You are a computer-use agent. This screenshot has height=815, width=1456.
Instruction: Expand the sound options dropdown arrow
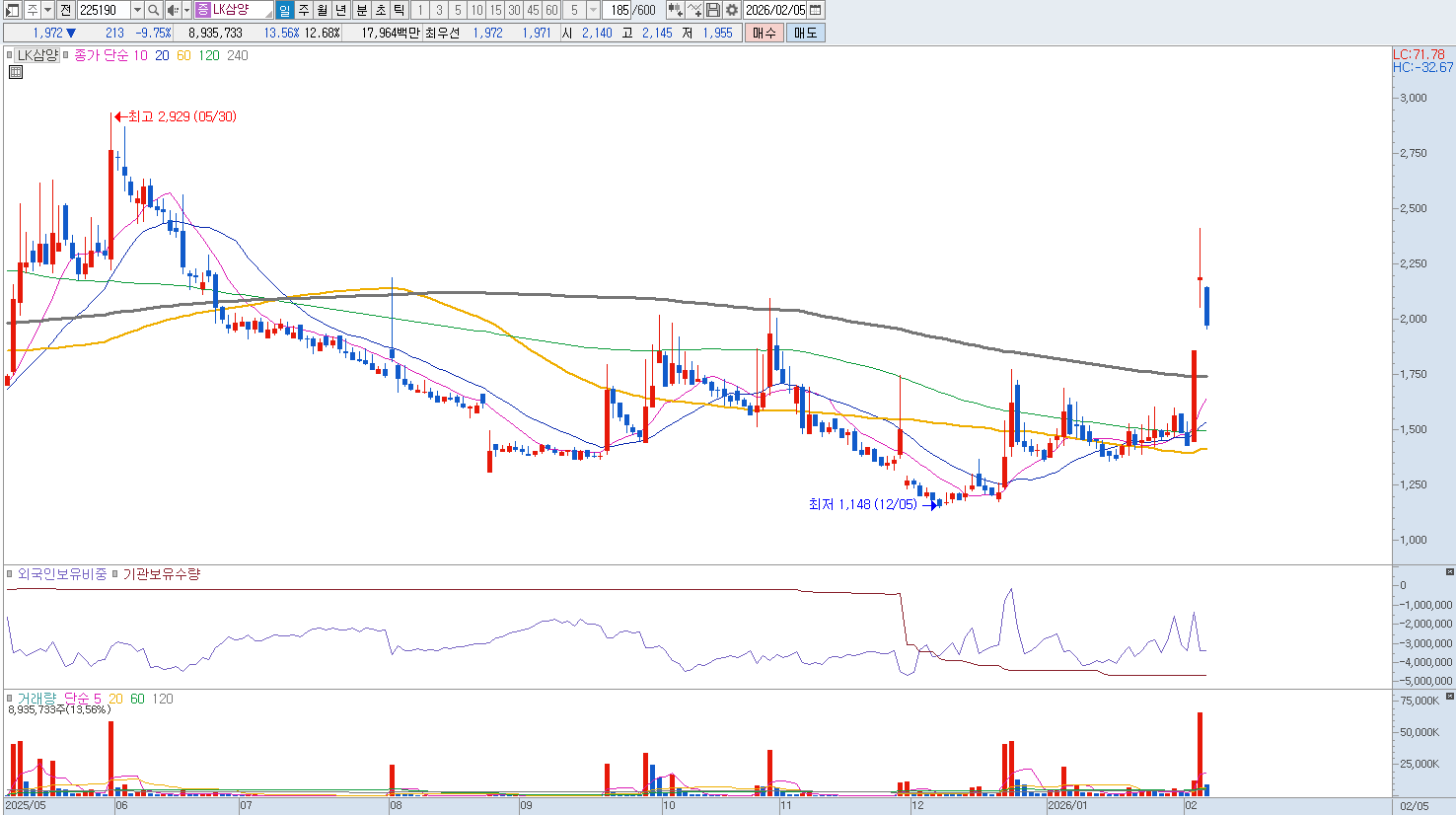185,10
